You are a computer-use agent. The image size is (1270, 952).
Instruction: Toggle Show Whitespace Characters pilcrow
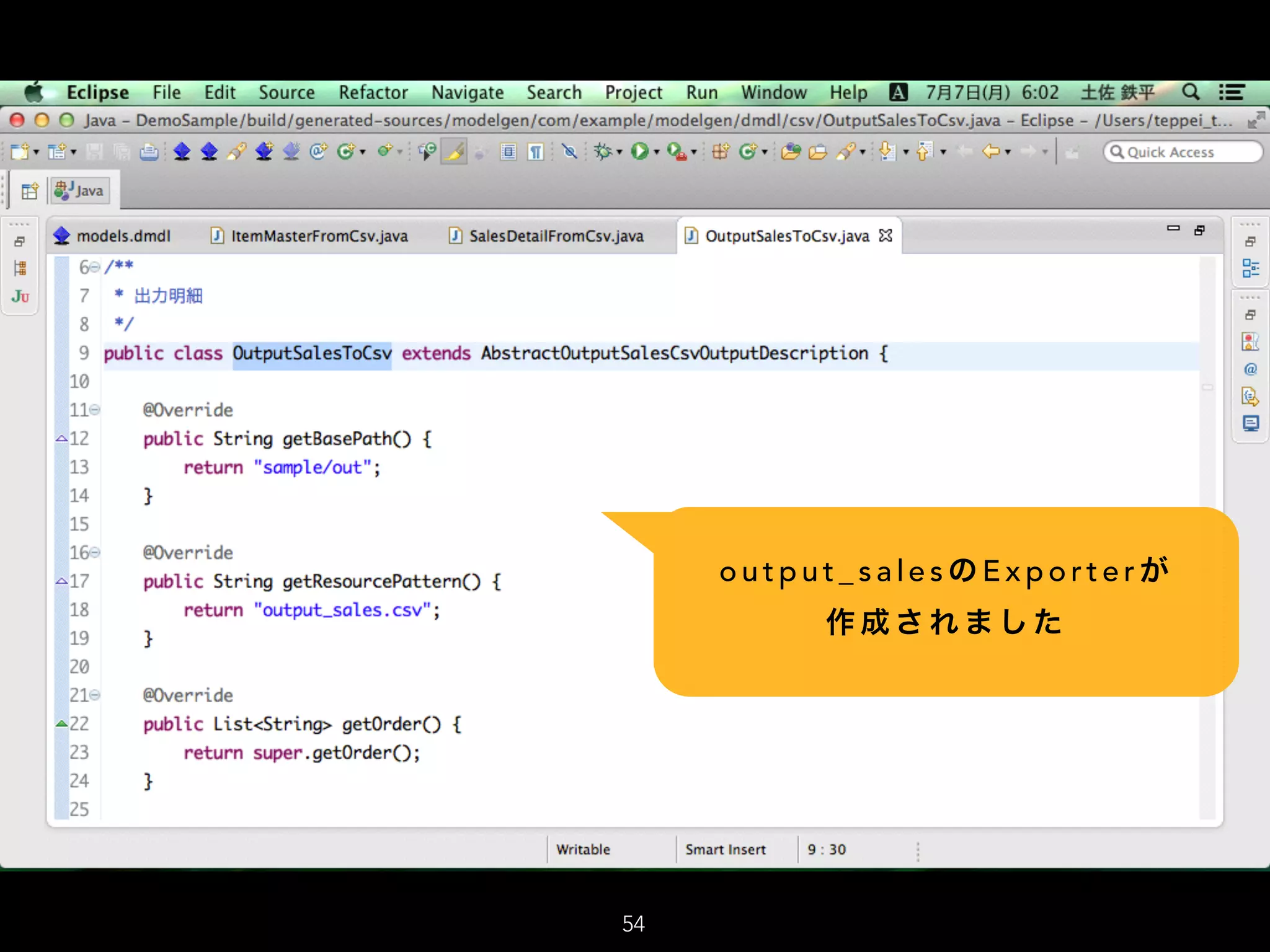click(535, 151)
